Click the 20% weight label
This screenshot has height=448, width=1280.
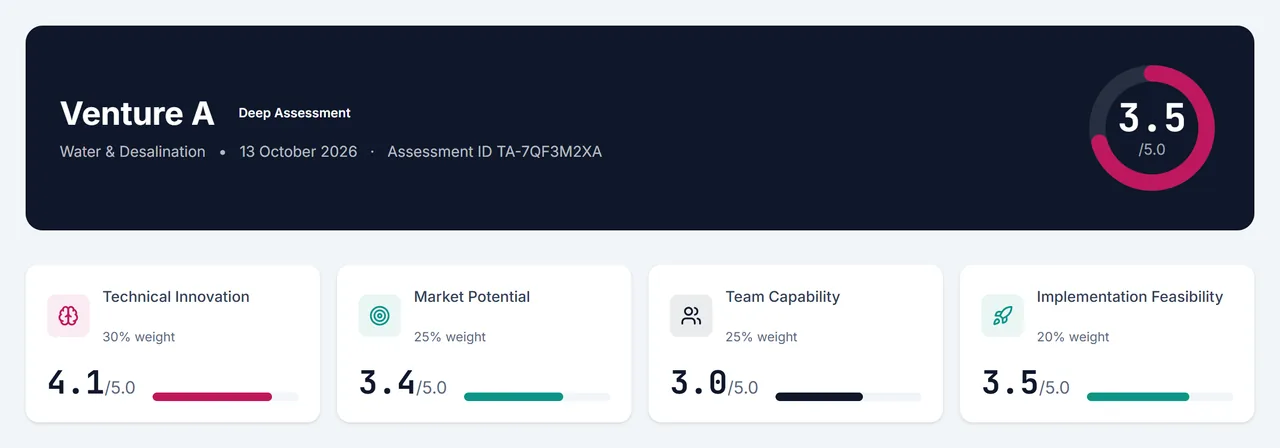click(1073, 337)
